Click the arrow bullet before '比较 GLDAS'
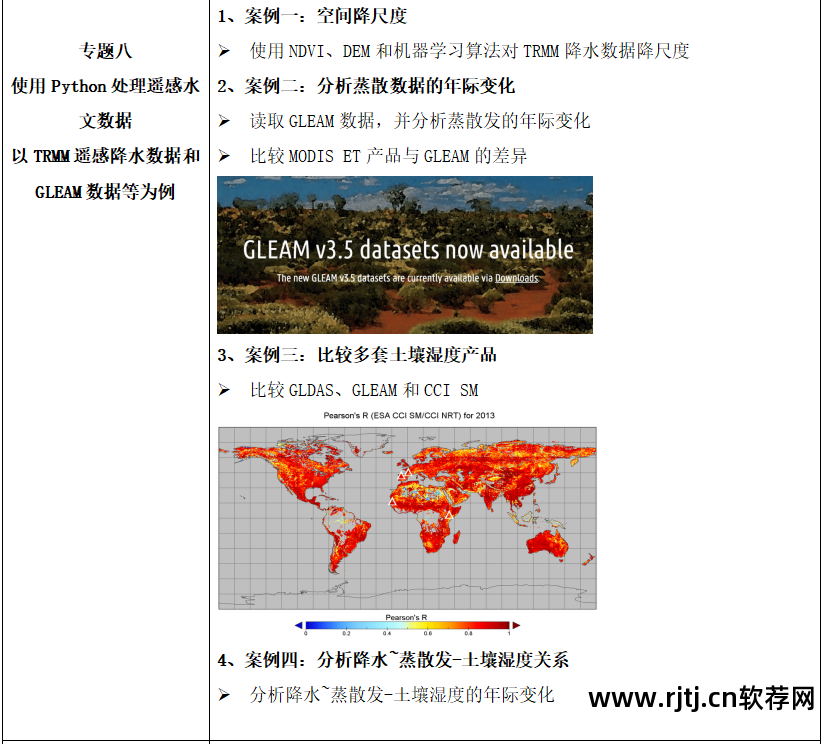Image resolution: width=824 pixels, height=744 pixels. (x=224, y=390)
